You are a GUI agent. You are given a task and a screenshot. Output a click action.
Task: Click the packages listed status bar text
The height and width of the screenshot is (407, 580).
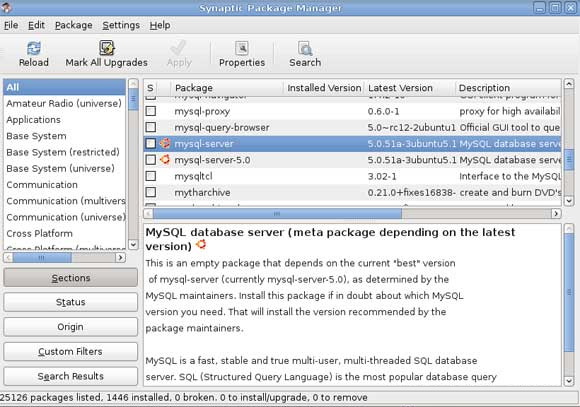tap(183, 397)
